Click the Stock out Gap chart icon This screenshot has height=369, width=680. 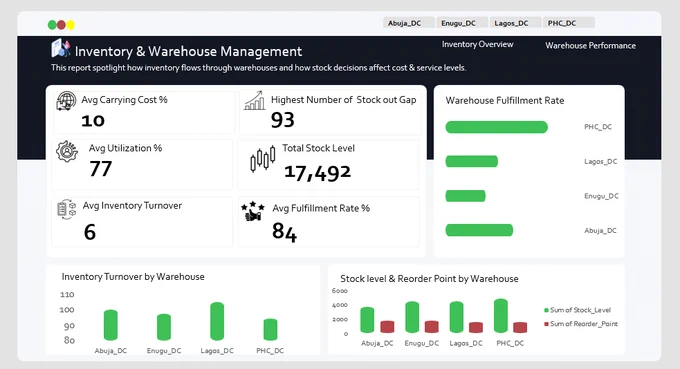255,100
